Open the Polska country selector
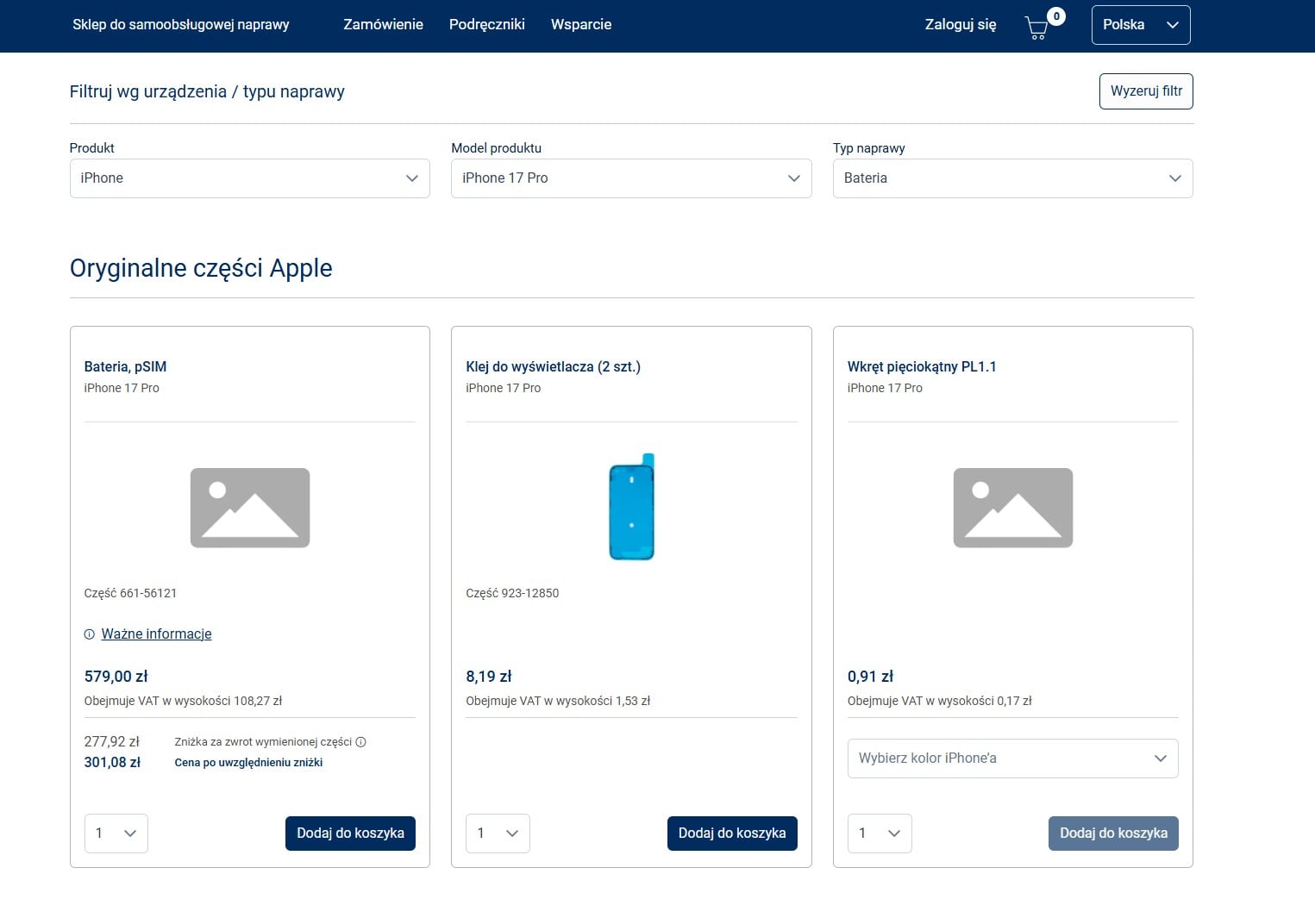 coord(1140,25)
